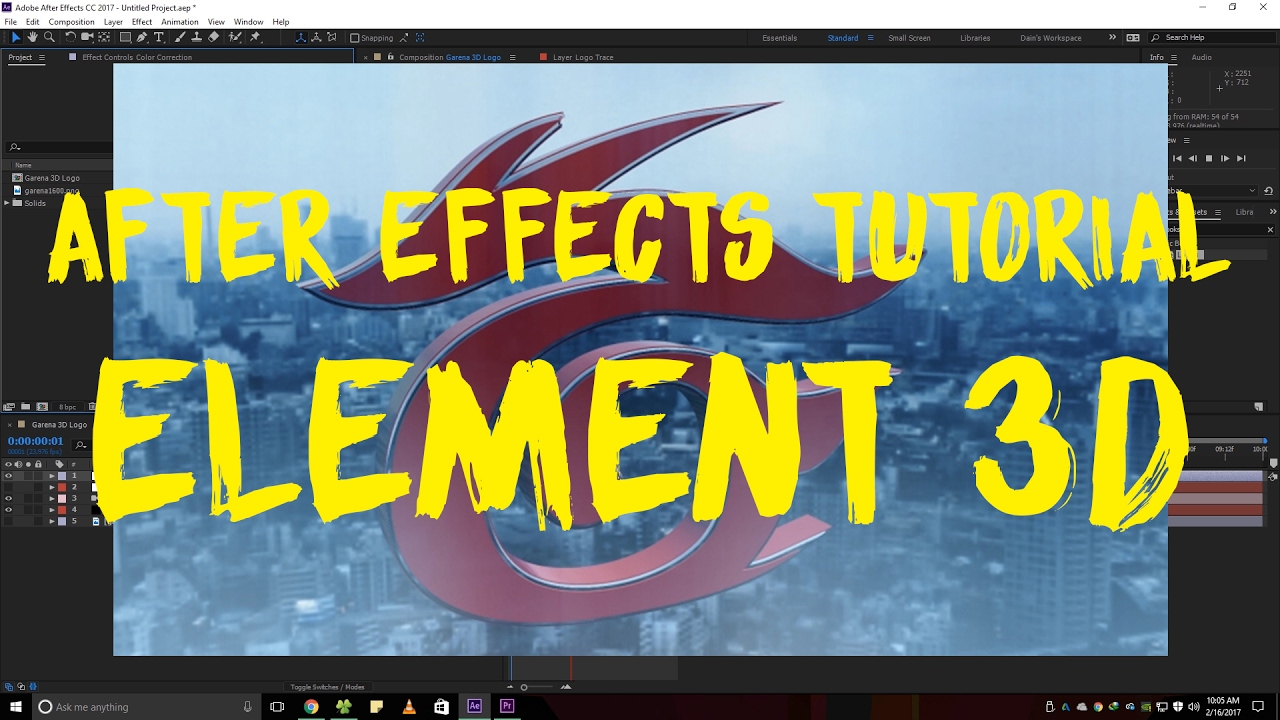The image size is (1280, 720).
Task: Switch to Layer Logo Trace tab
Action: pos(583,57)
